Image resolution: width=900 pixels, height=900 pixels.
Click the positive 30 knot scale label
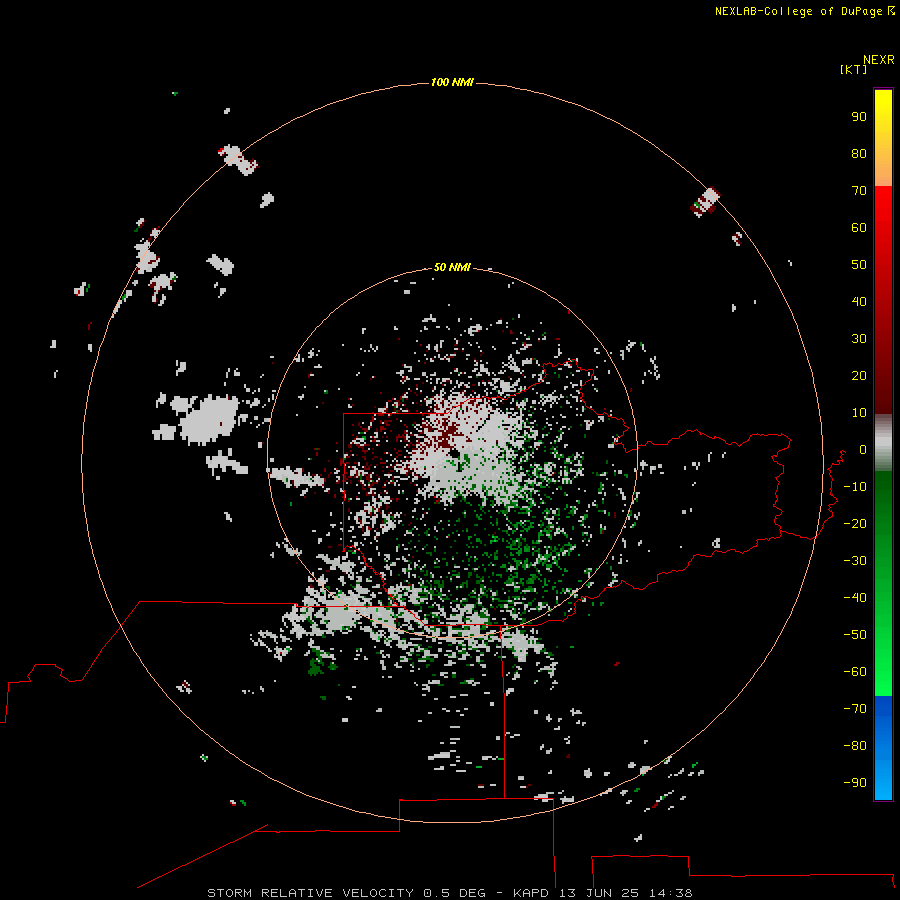pyautogui.click(x=859, y=339)
